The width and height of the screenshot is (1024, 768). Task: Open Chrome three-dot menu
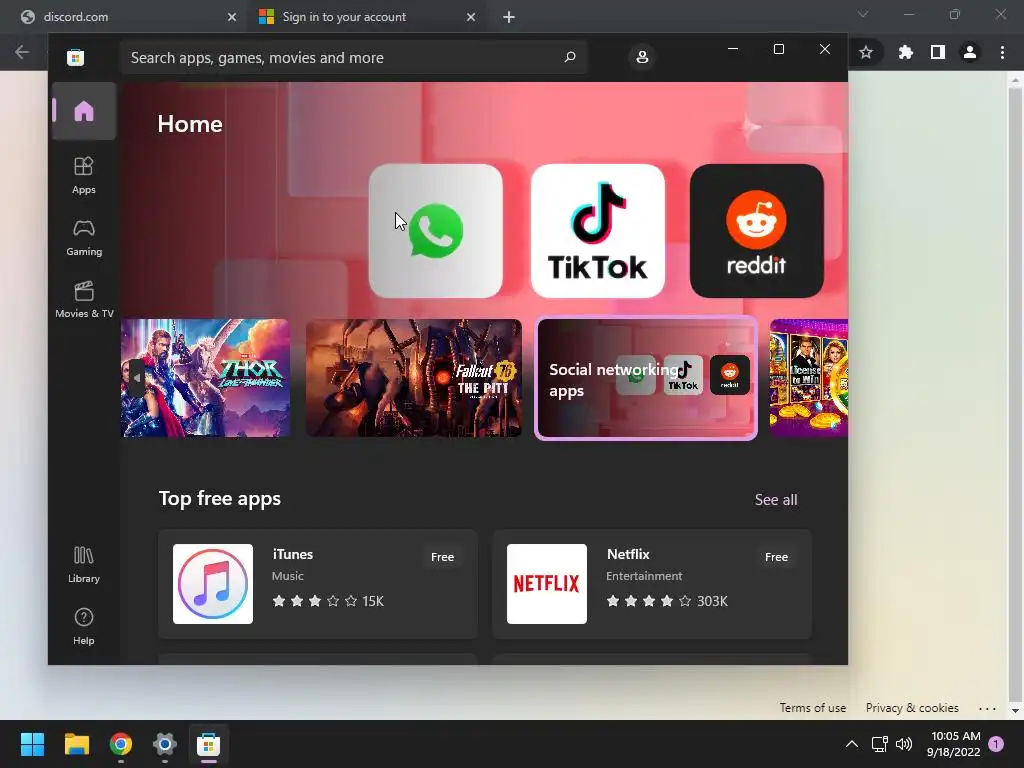pyautogui.click(x=1002, y=52)
